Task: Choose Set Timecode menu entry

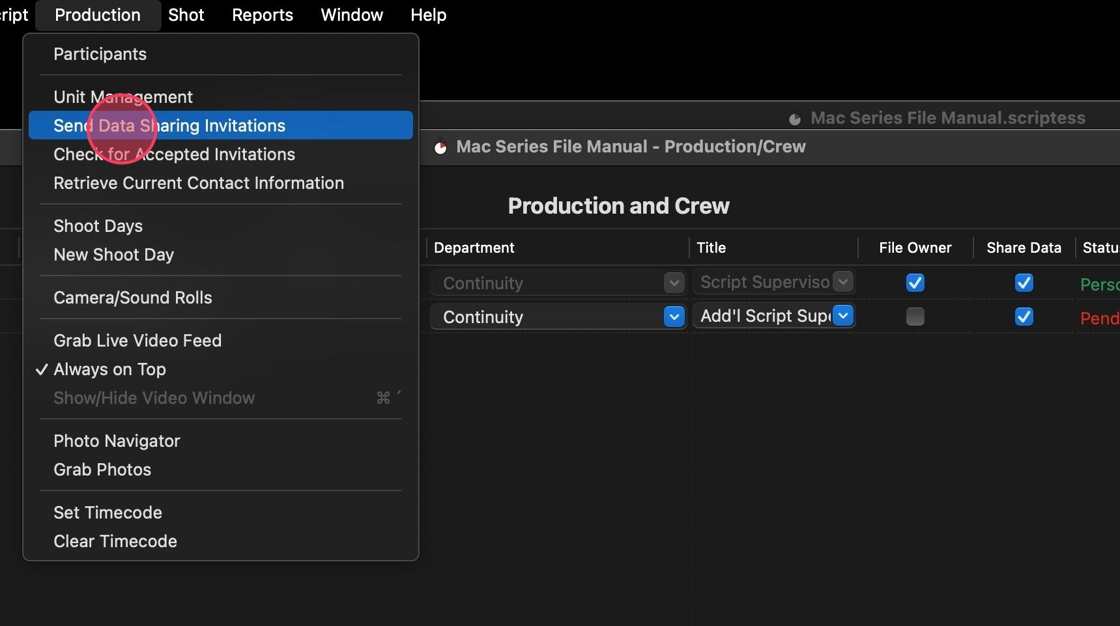Action: coord(107,513)
